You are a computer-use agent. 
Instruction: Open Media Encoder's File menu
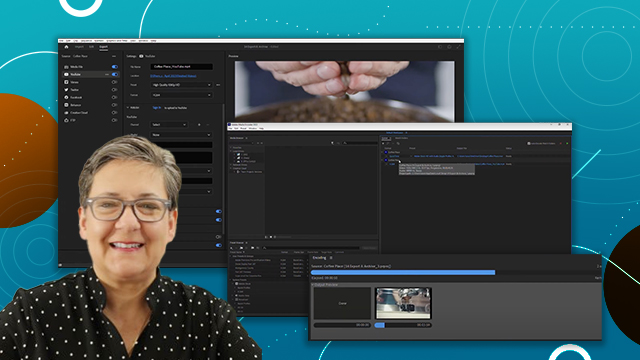[230, 129]
